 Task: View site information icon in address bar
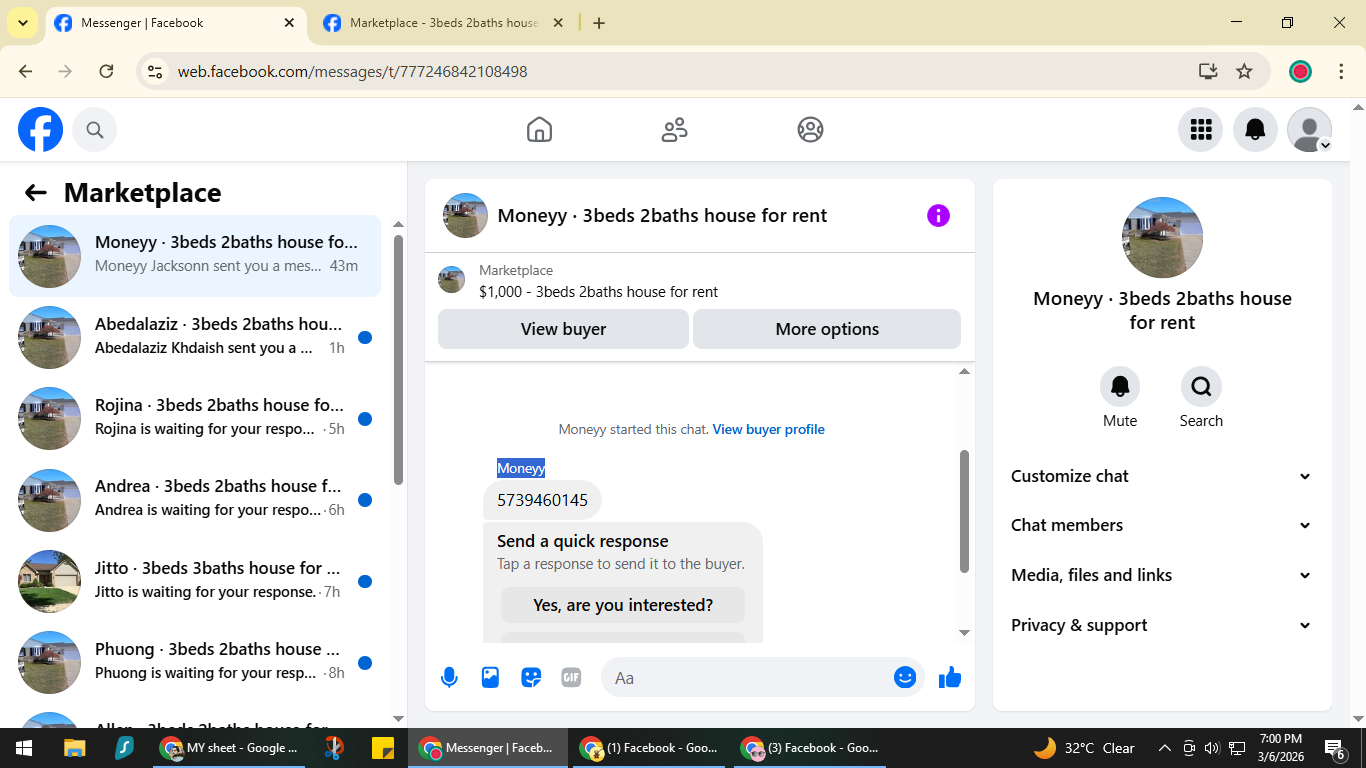coord(155,72)
